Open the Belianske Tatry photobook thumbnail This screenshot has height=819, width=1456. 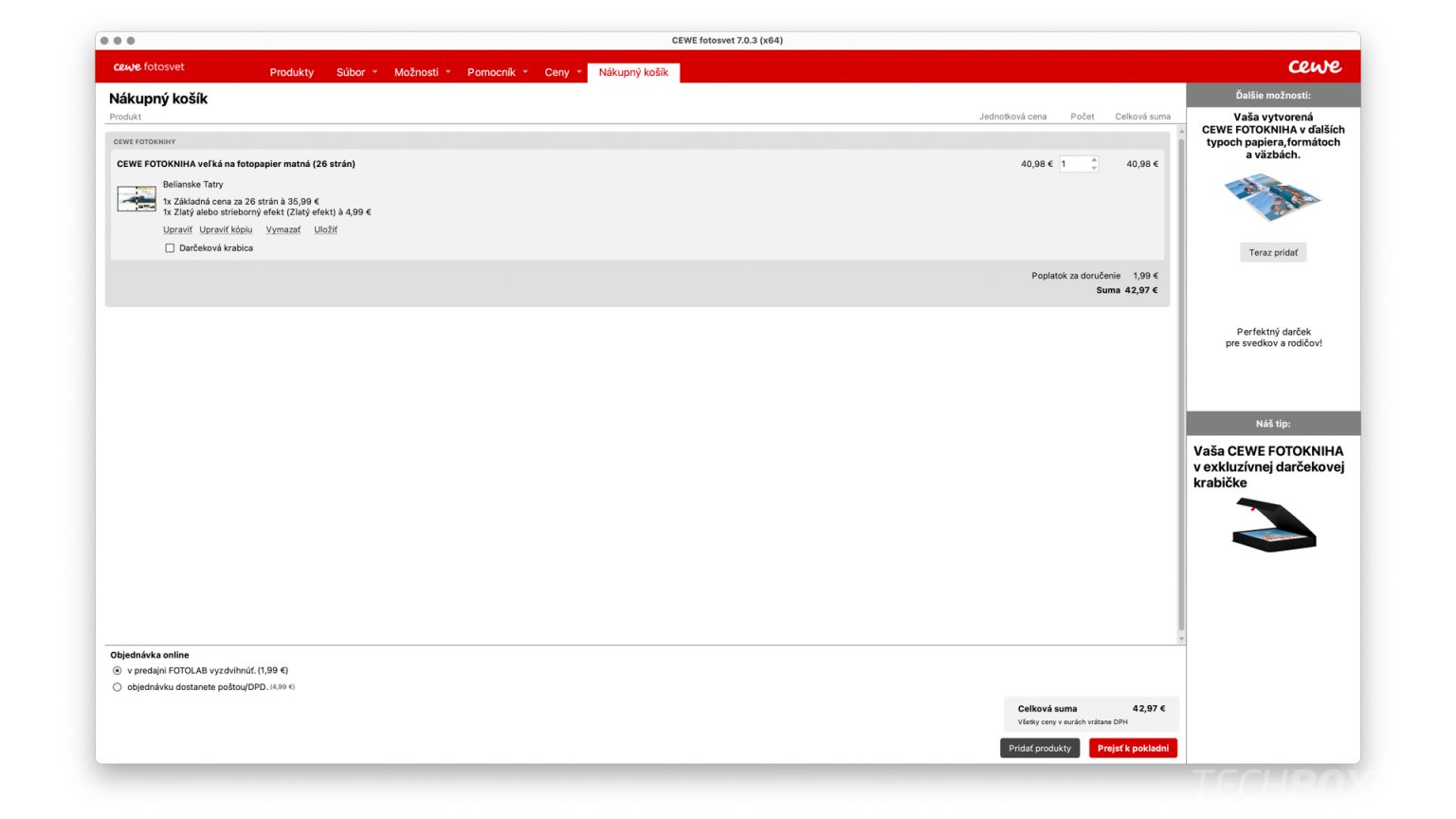[136, 199]
